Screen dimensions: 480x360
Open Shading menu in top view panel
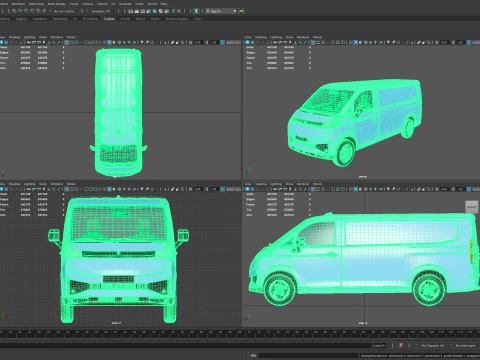14,37
